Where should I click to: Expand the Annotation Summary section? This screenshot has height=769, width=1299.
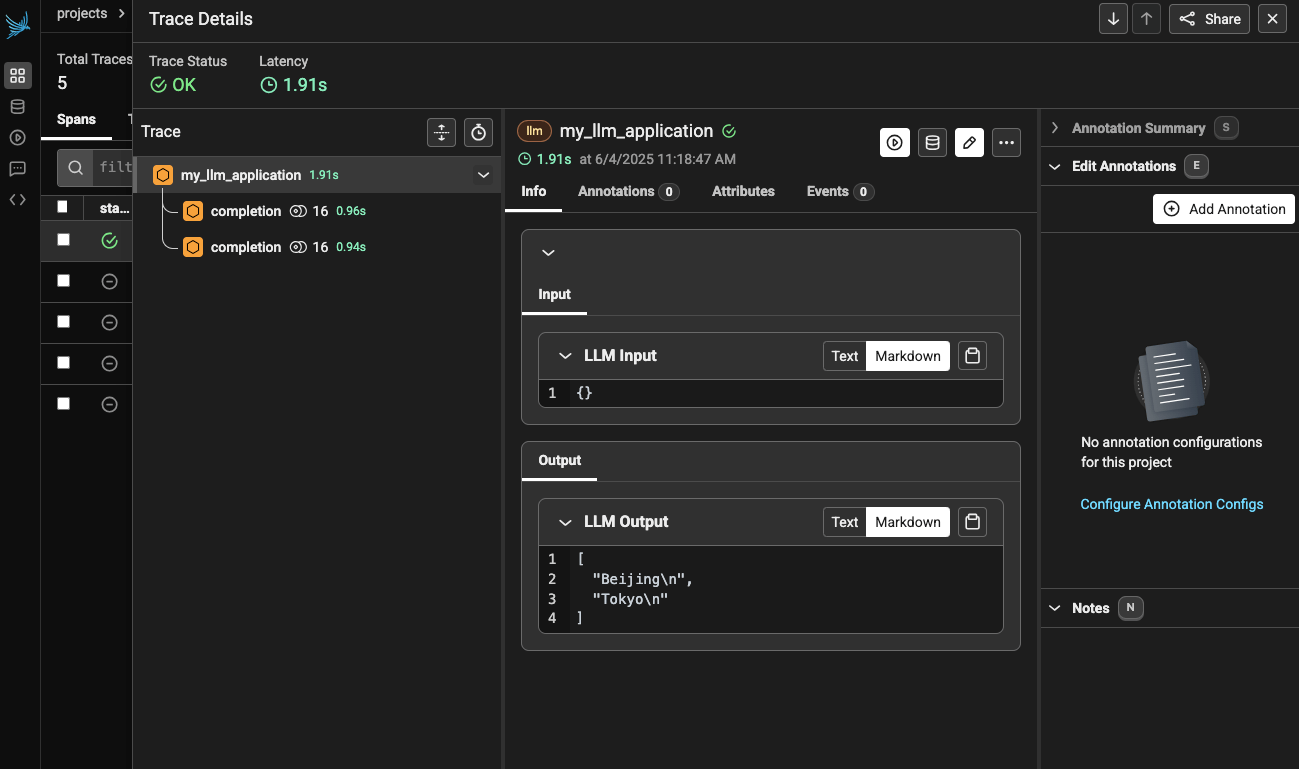click(x=1054, y=128)
